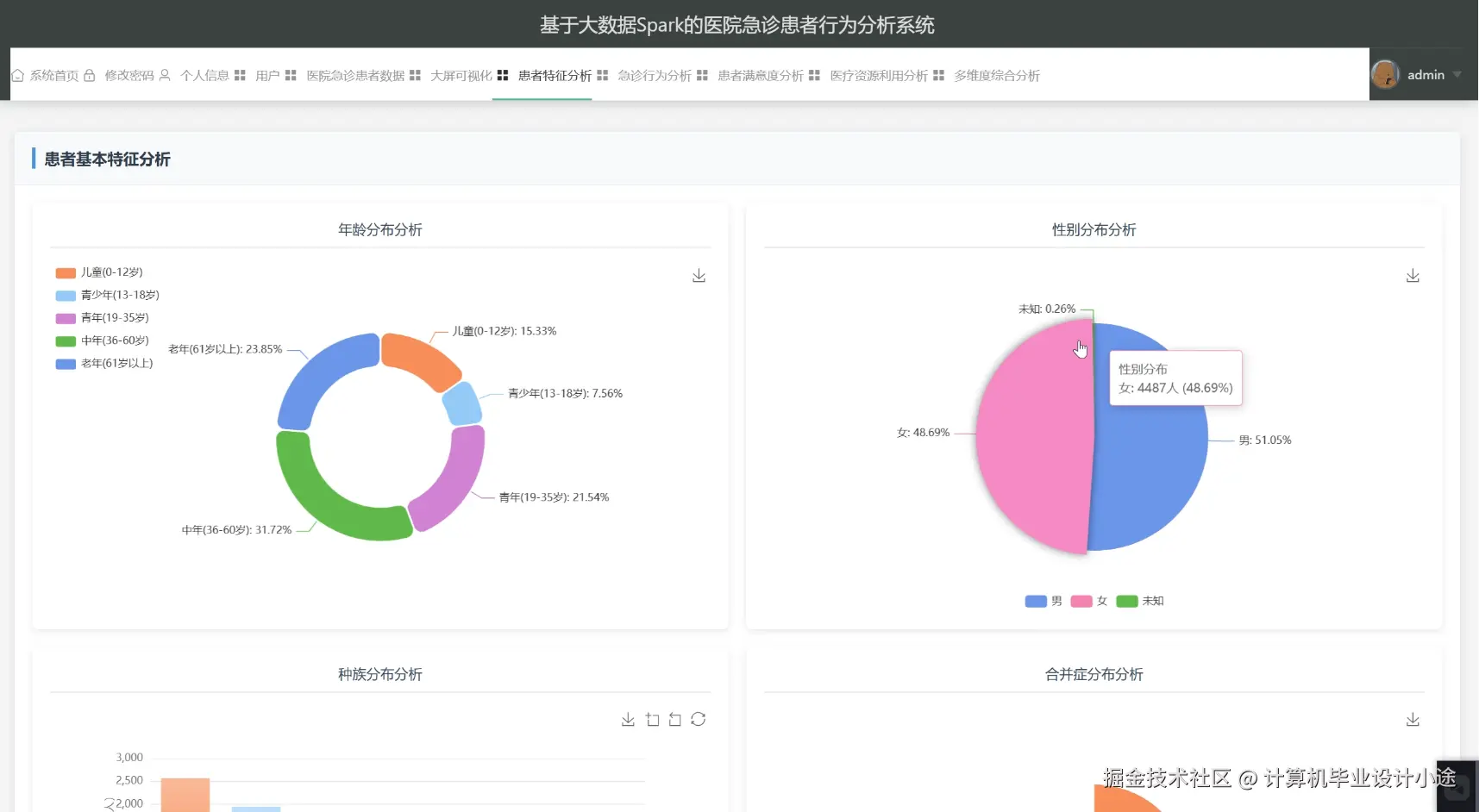Open the 多维度综合分析 menu item

[x=996, y=75]
